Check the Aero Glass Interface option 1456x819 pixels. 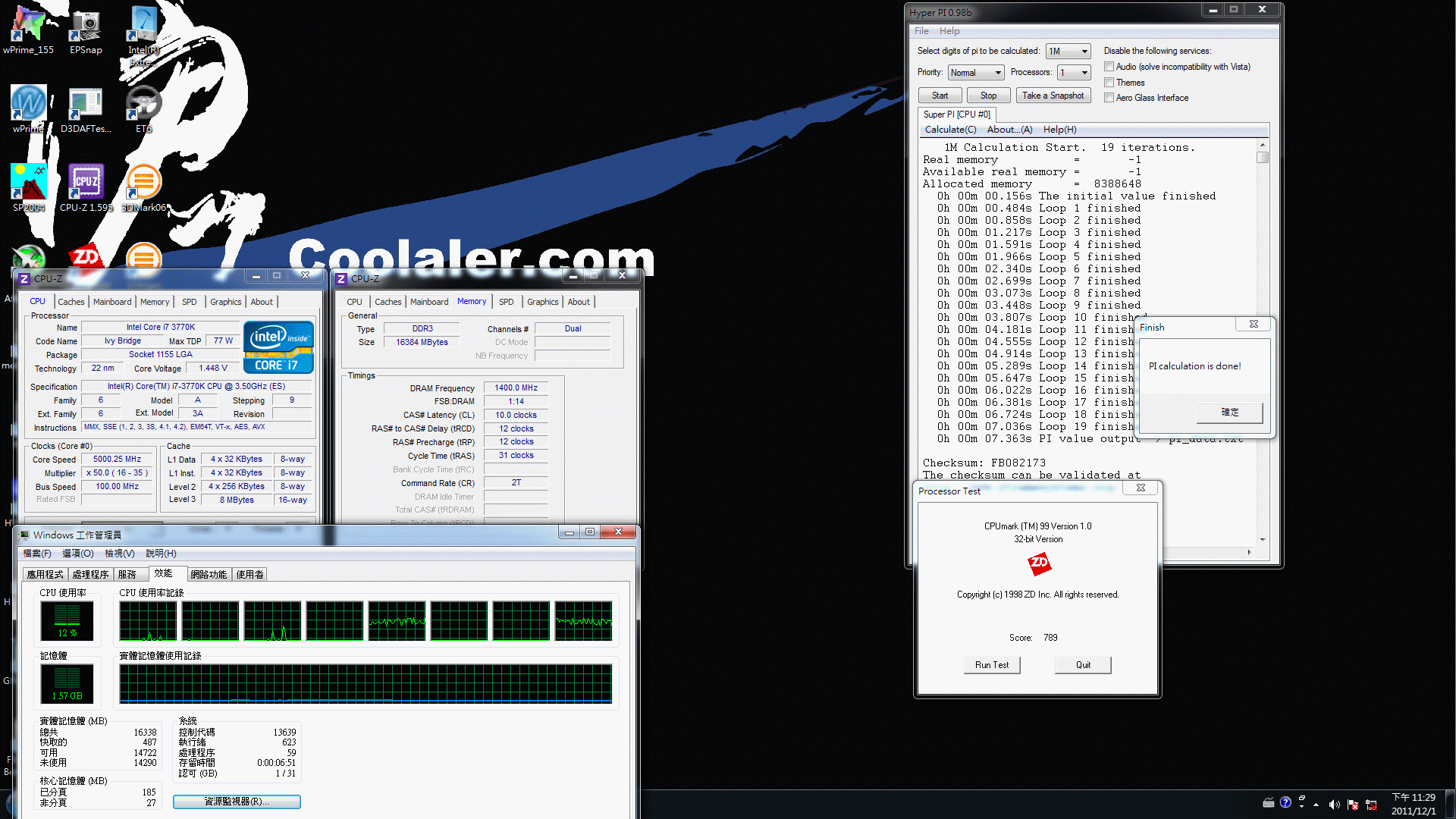pyautogui.click(x=1109, y=97)
